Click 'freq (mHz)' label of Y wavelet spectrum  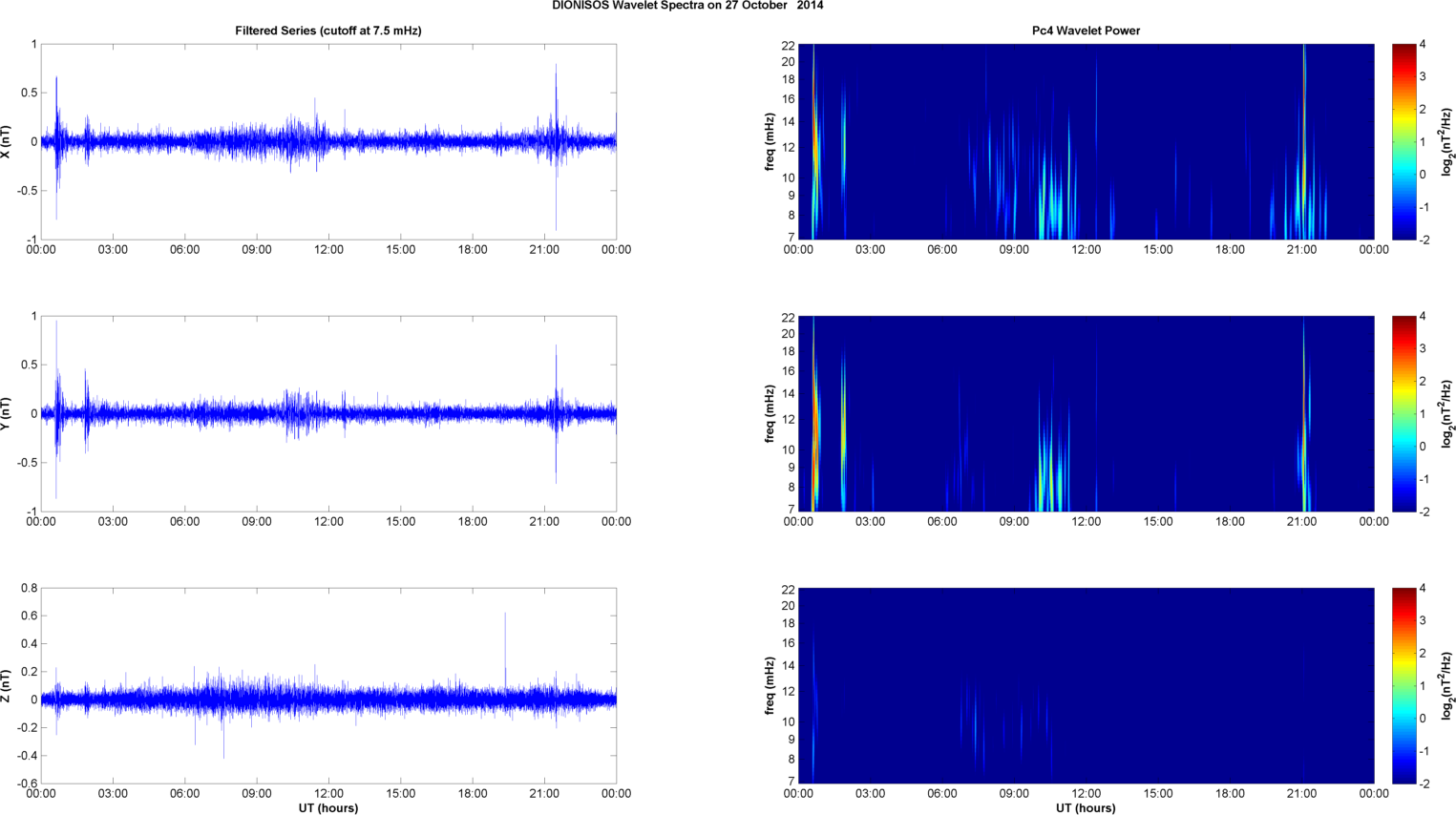(770, 413)
